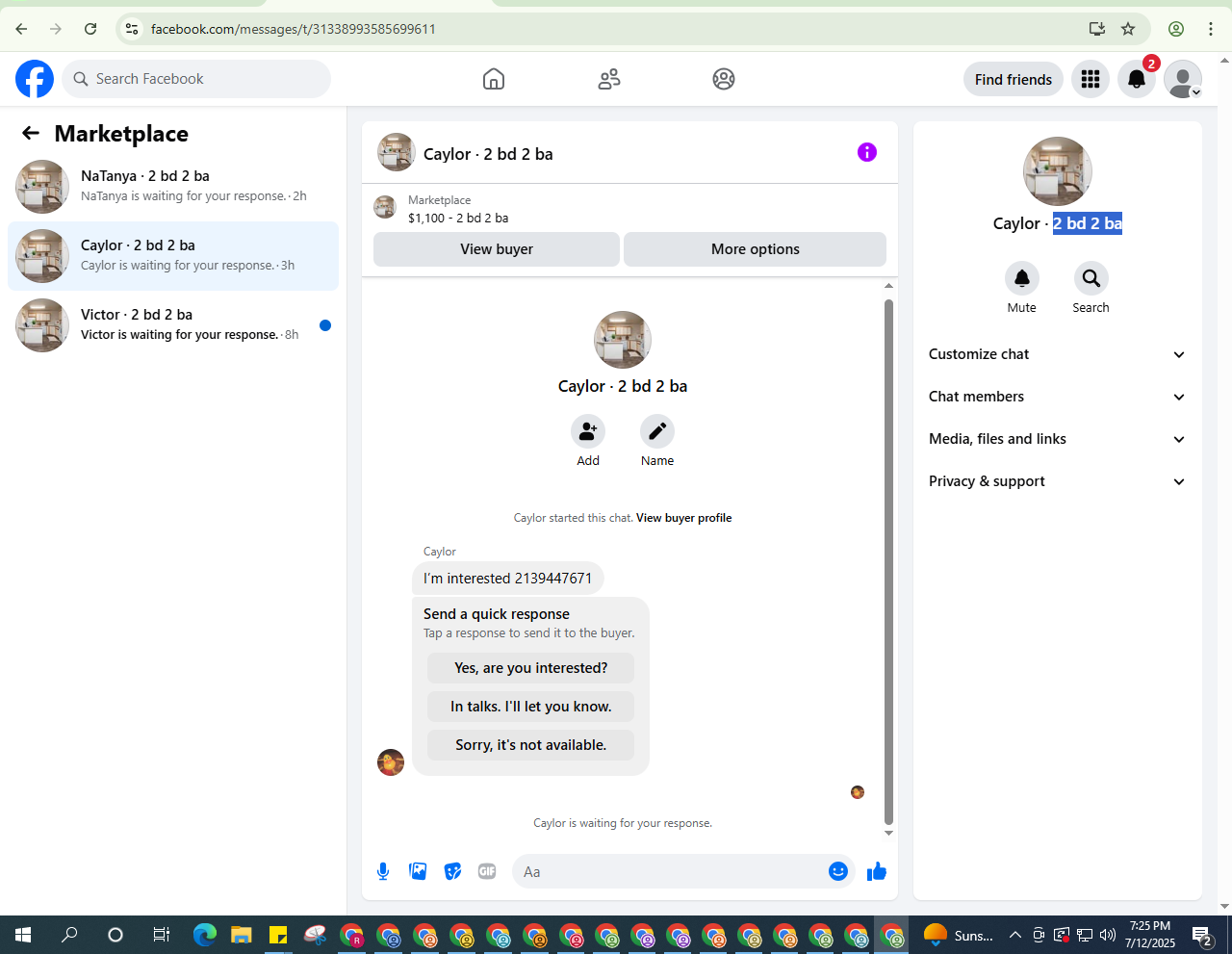Open Task View on the taskbar
The width and height of the screenshot is (1232, 954).
pos(162,935)
